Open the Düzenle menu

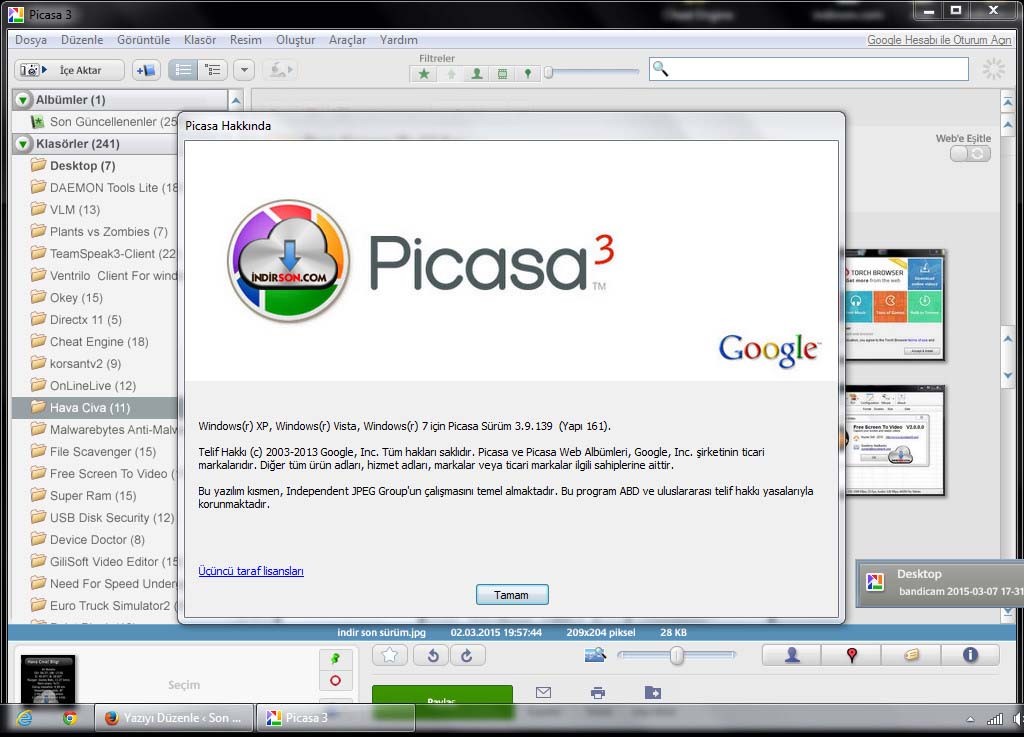[82, 40]
